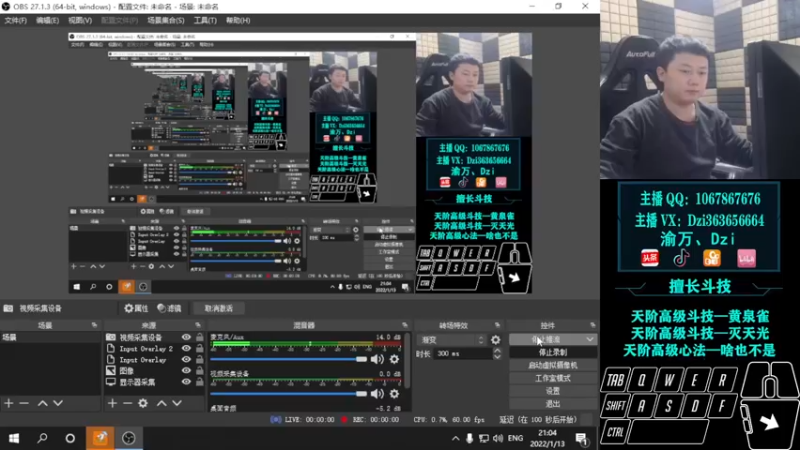The height and width of the screenshot is (450, 800).
Task: Decrease 时长 duration with down arrow
Action: [497, 357]
